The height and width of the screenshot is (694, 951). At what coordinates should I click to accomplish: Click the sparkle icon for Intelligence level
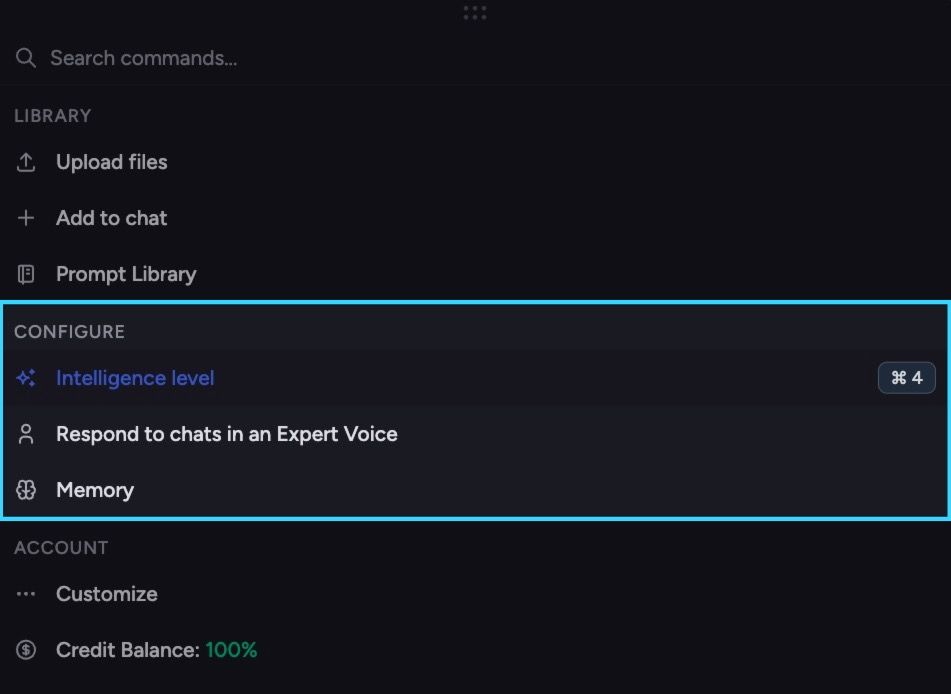point(25,378)
